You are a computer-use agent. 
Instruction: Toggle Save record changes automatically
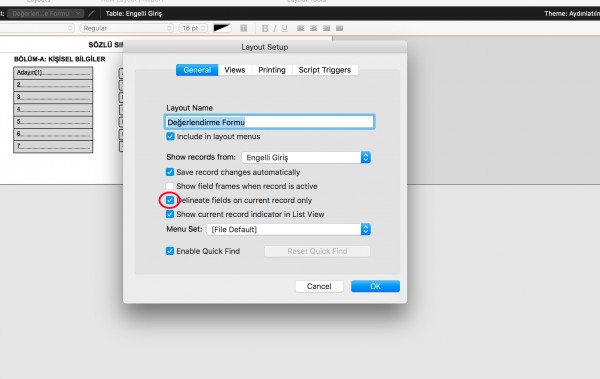click(170, 172)
